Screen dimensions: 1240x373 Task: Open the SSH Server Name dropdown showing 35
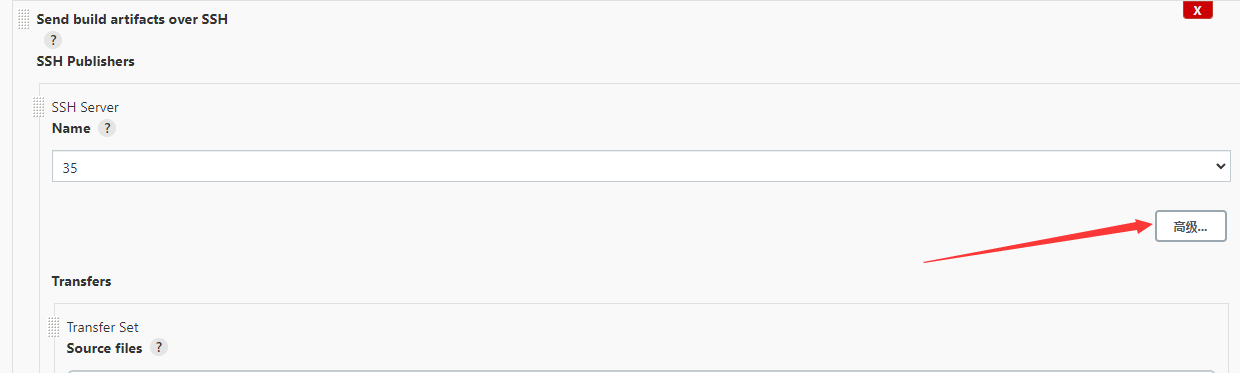click(x=641, y=166)
